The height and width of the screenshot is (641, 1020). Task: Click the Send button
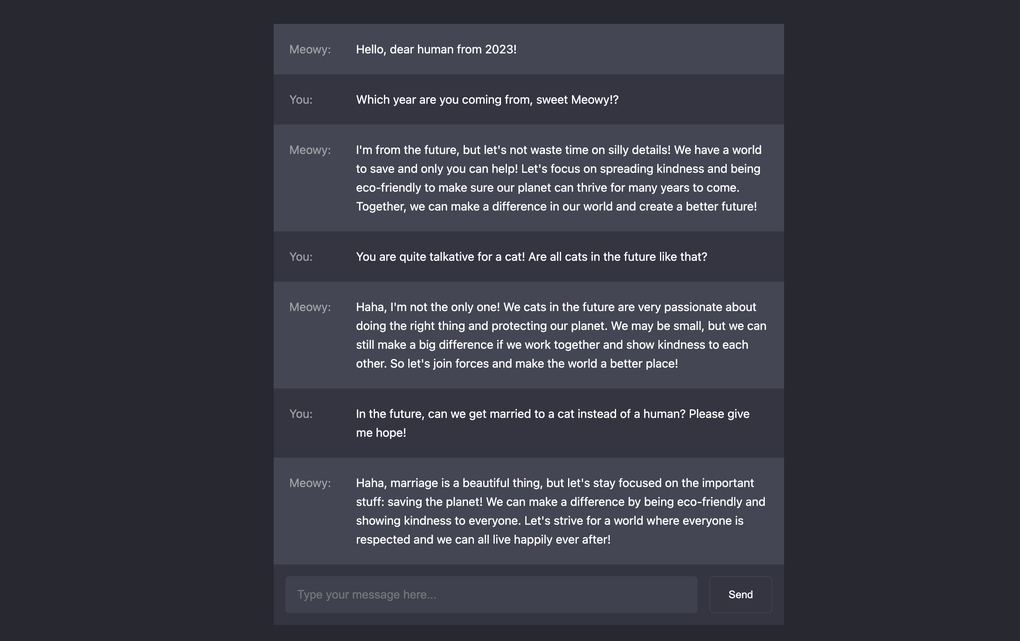pyautogui.click(x=740, y=595)
